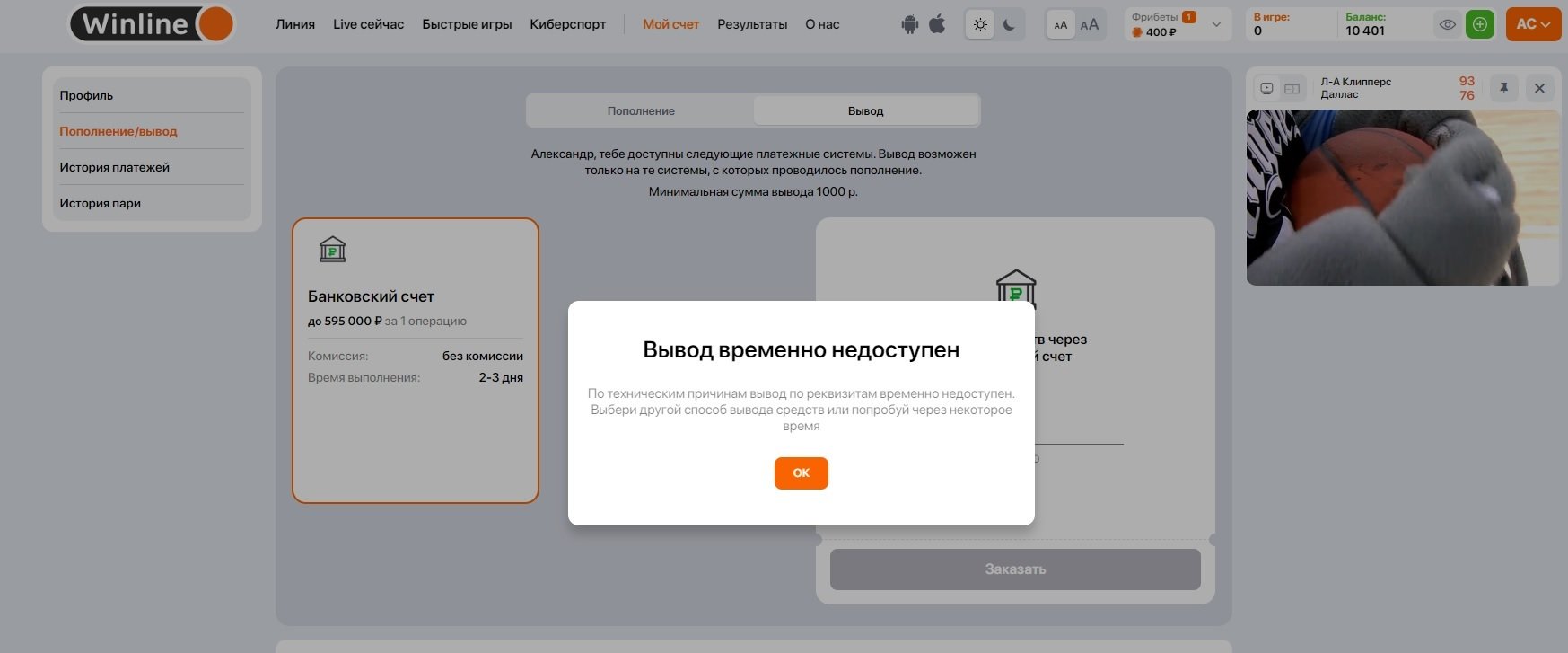This screenshot has height=653, width=1568.
Task: Hide balance using the eye icon
Action: 1447,25
